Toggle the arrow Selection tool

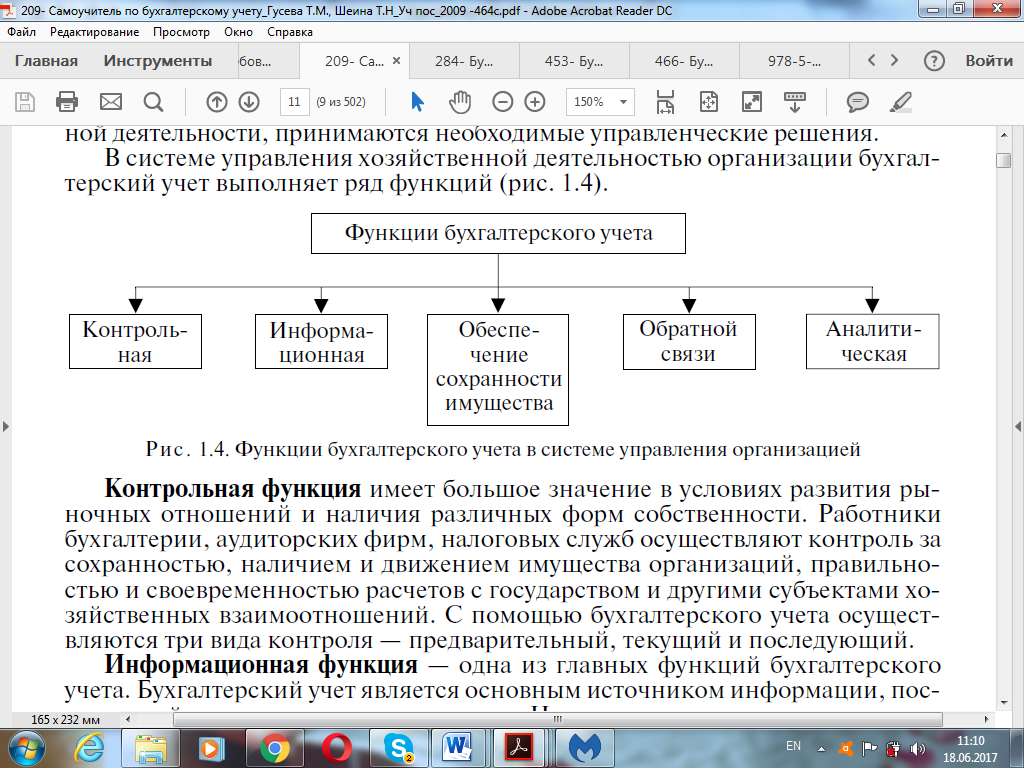pos(417,102)
